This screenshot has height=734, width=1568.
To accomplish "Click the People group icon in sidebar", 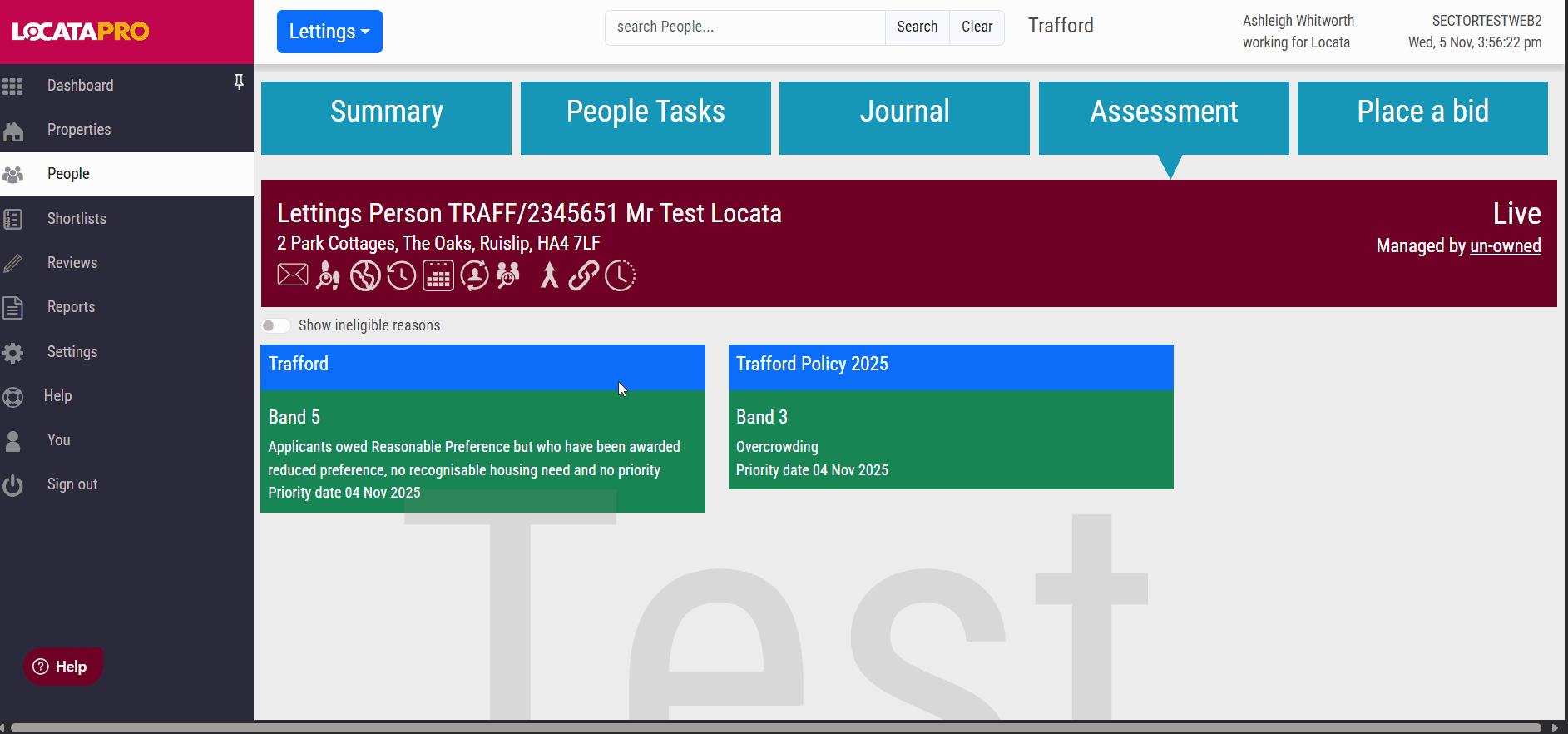I will 13,175.
